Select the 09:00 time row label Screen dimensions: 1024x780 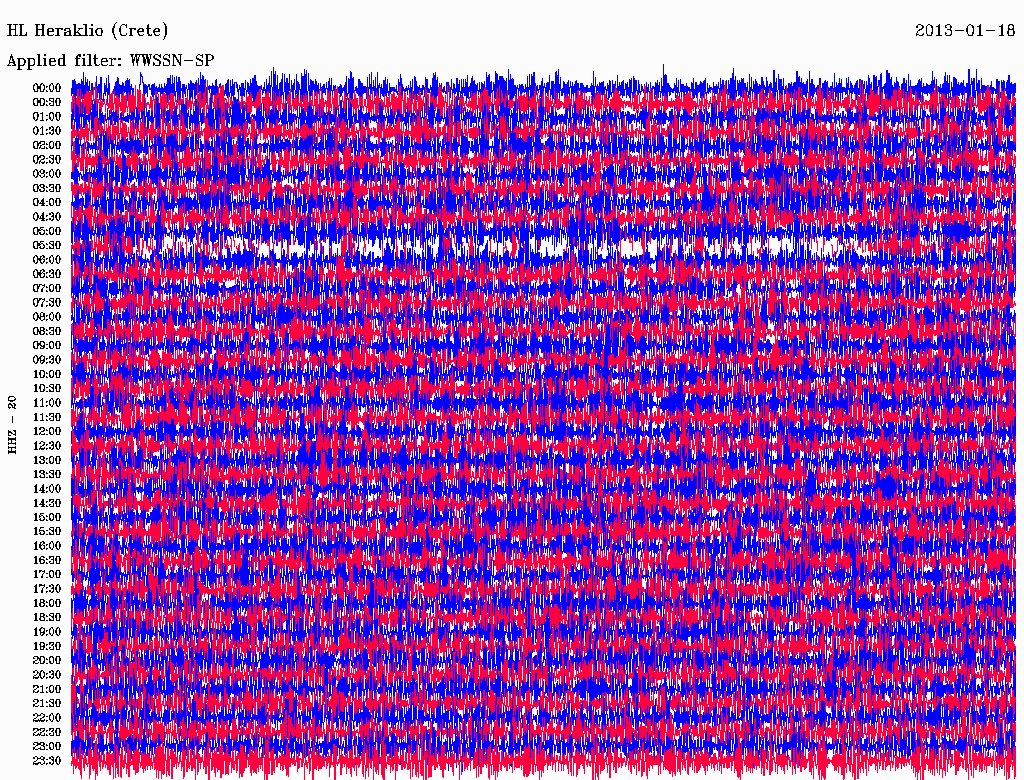coord(47,346)
